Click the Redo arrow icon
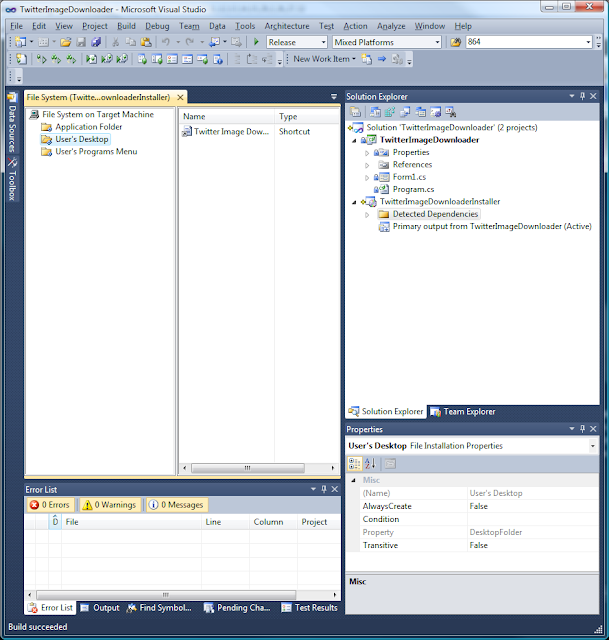Viewport: 609px width, 640px height. click(190, 42)
